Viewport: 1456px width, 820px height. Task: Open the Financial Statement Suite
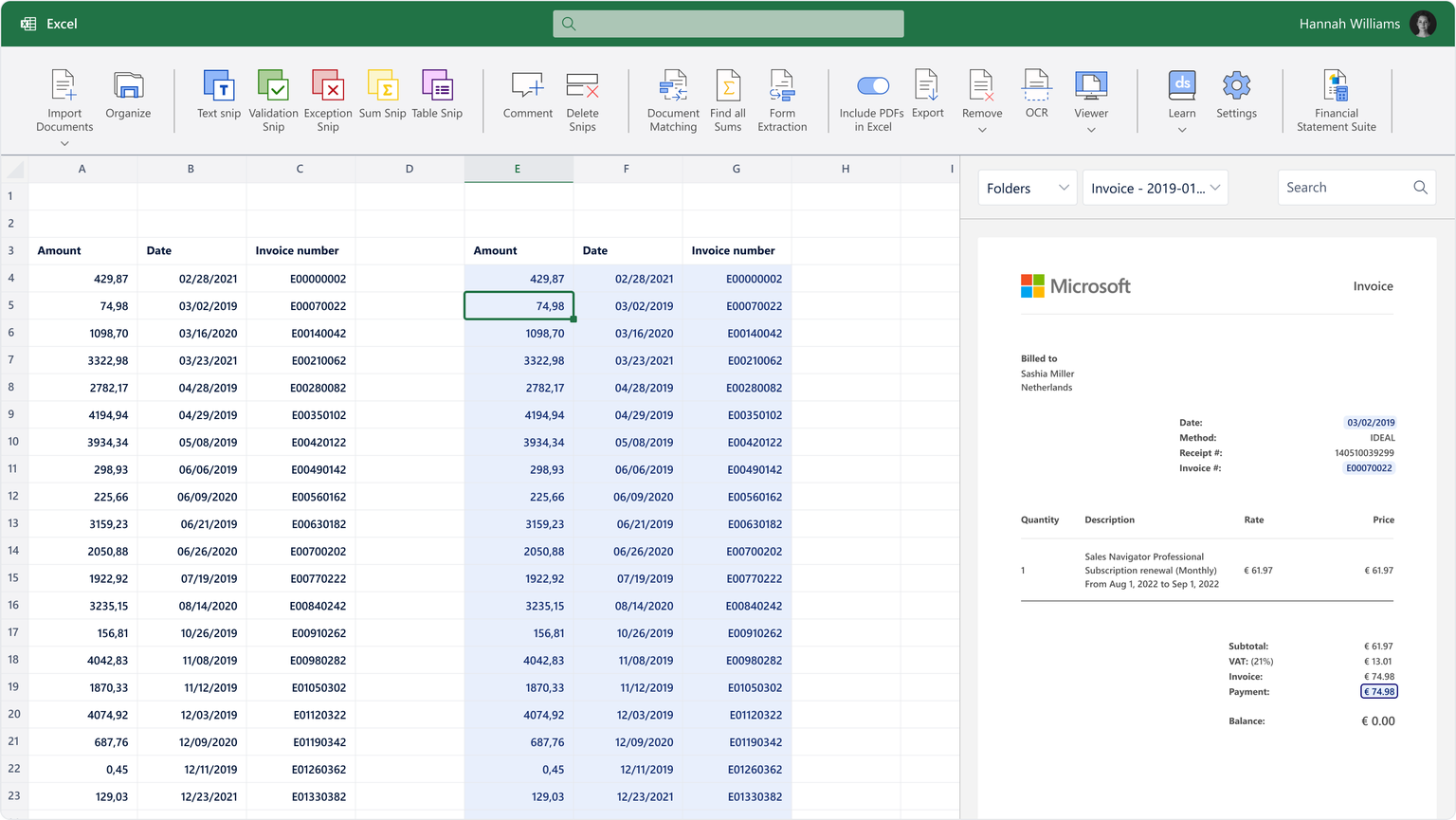1336,87
